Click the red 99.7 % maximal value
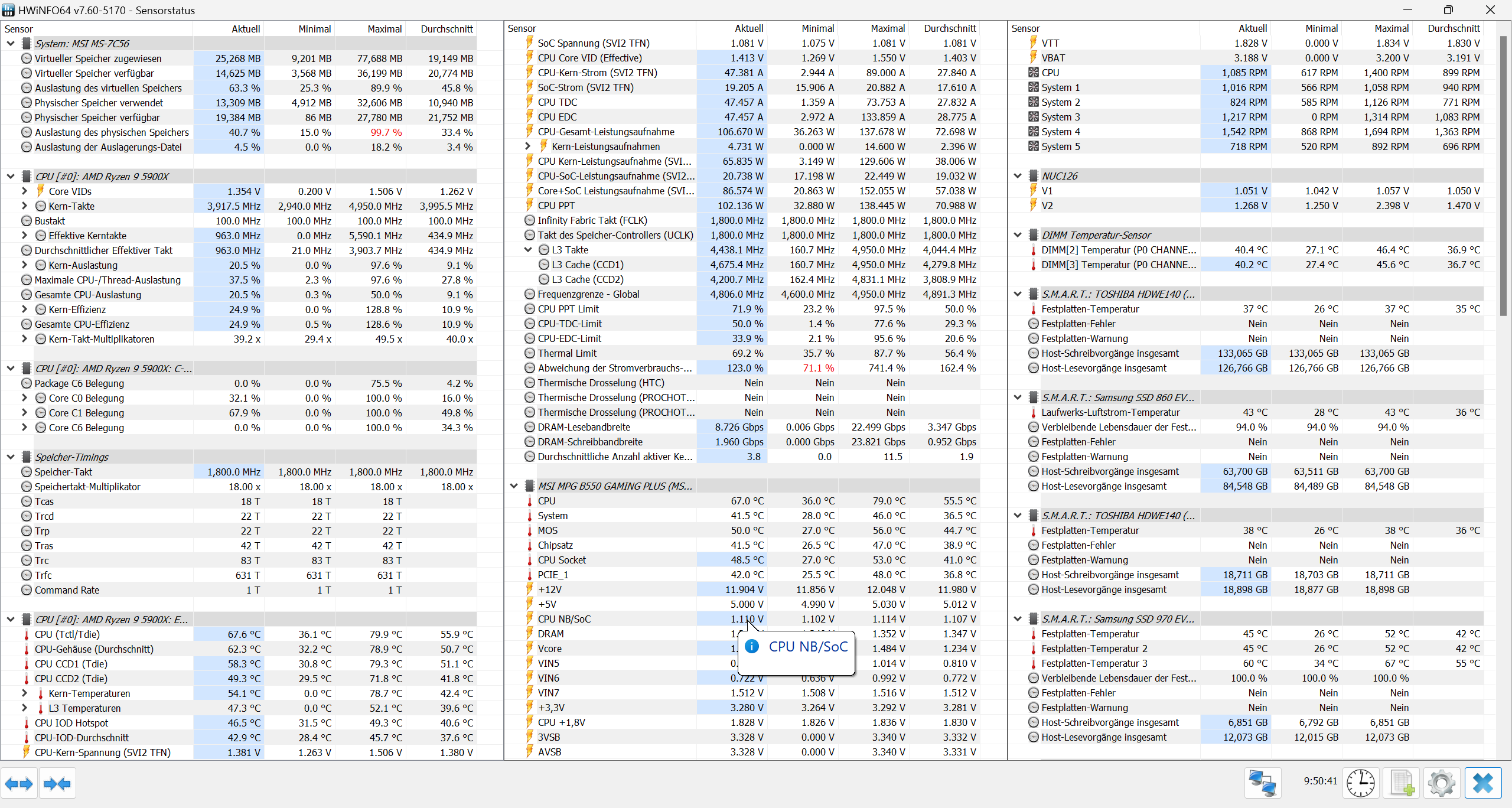Screen dimensions: 1512x808 386,132
